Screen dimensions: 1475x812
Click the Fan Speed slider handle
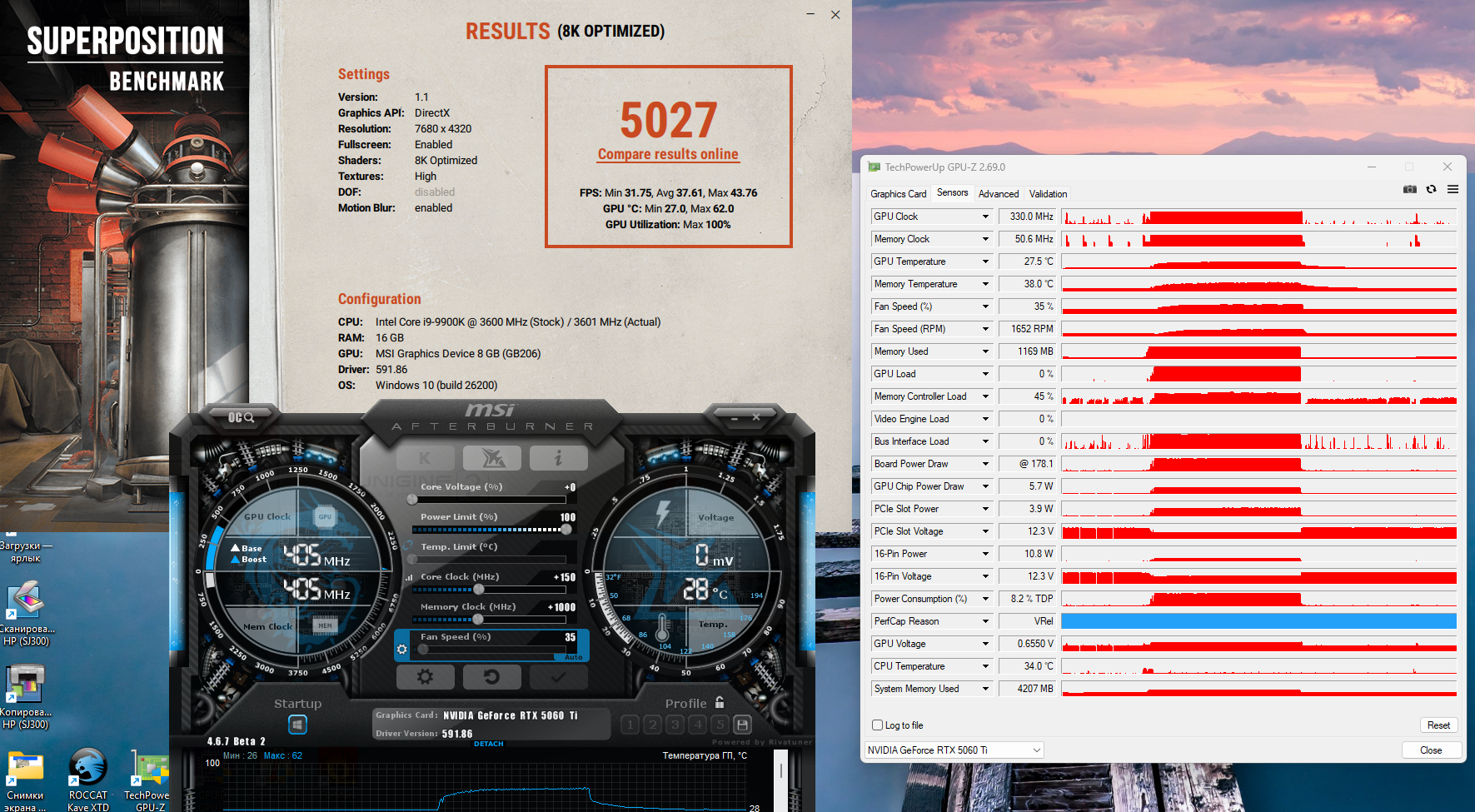[424, 649]
